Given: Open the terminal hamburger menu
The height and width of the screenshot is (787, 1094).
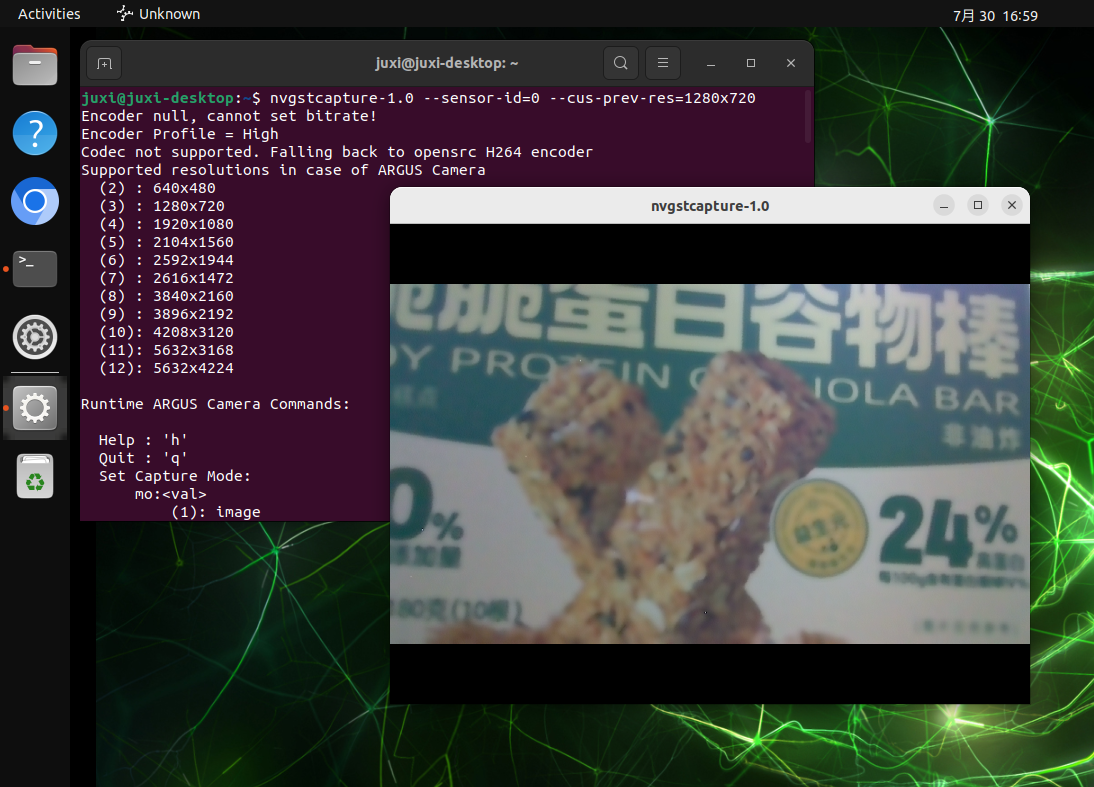Looking at the screenshot, I should (663, 63).
